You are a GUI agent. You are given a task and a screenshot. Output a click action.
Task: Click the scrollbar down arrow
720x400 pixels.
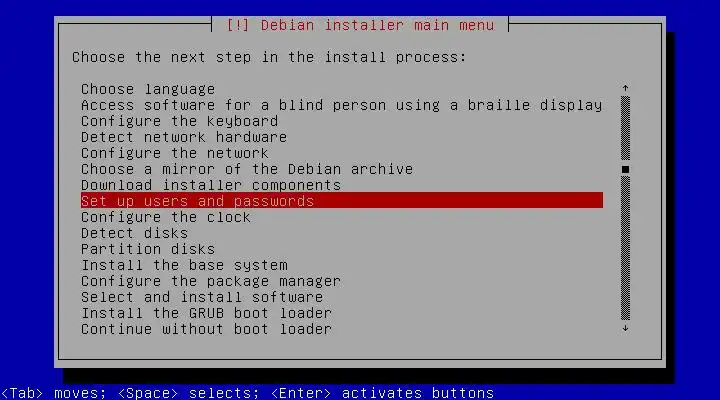coord(625,328)
